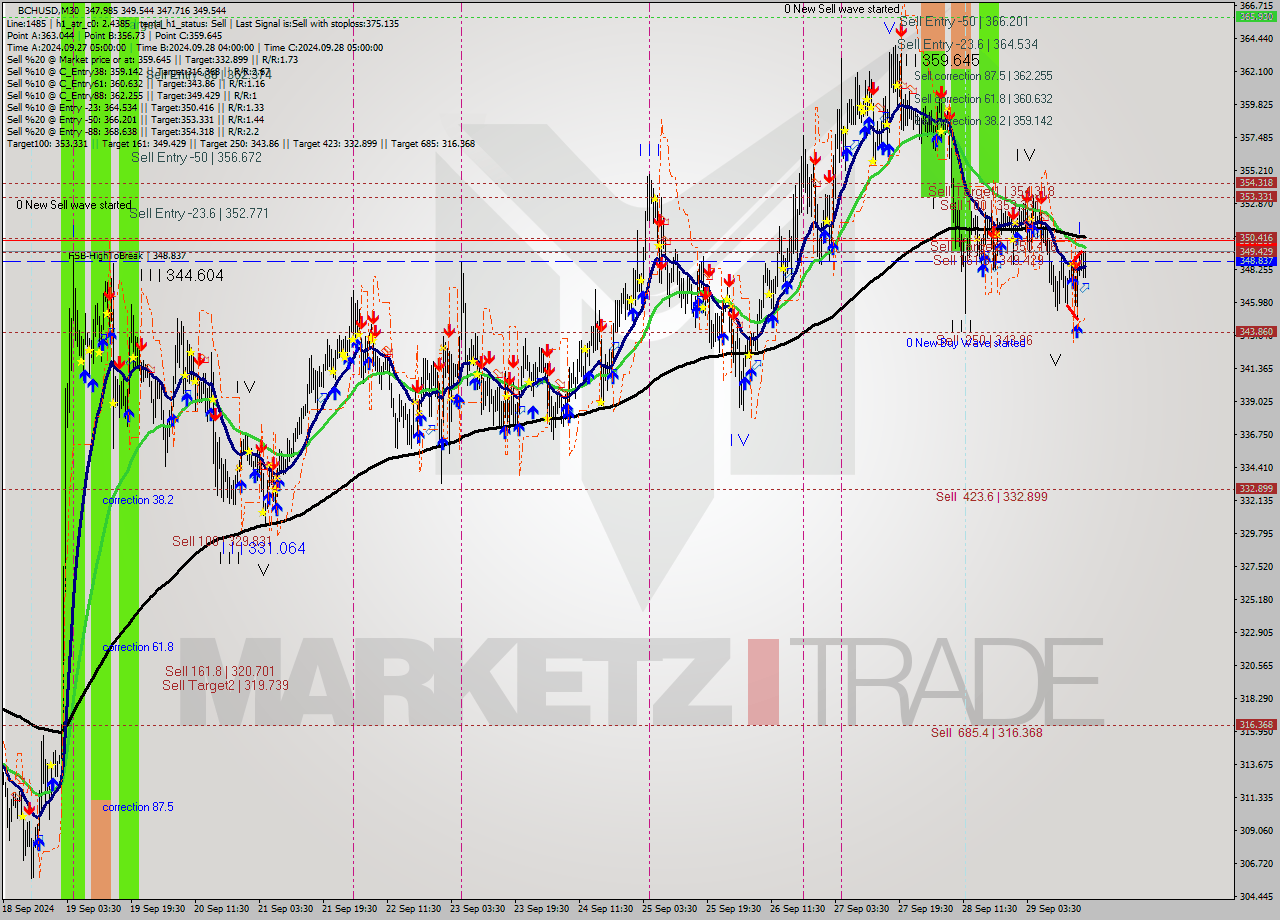Click the 'Sell 423.6 | 332.899' label

point(992,497)
